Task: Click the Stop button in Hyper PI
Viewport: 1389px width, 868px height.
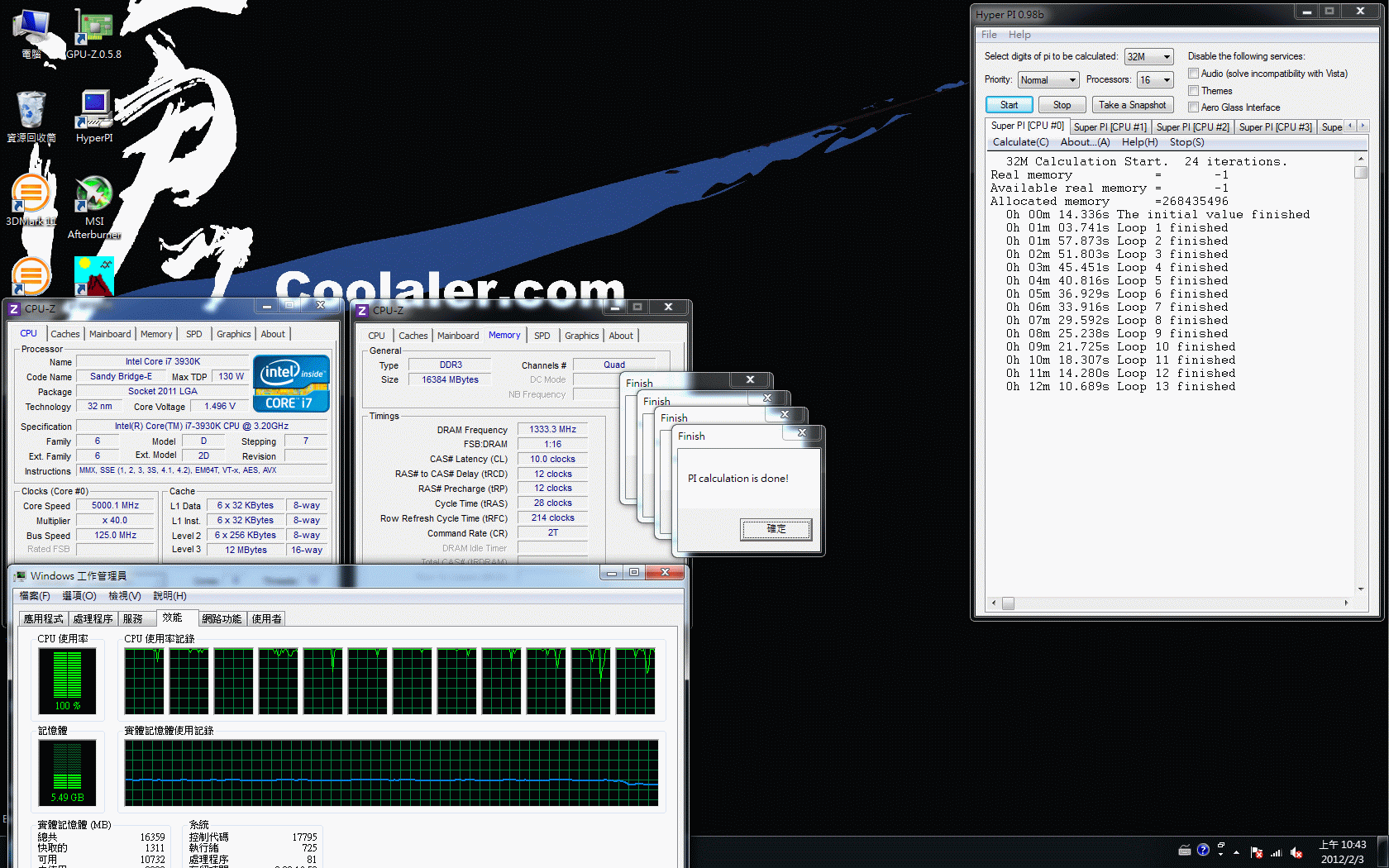Action: pyautogui.click(x=1062, y=105)
